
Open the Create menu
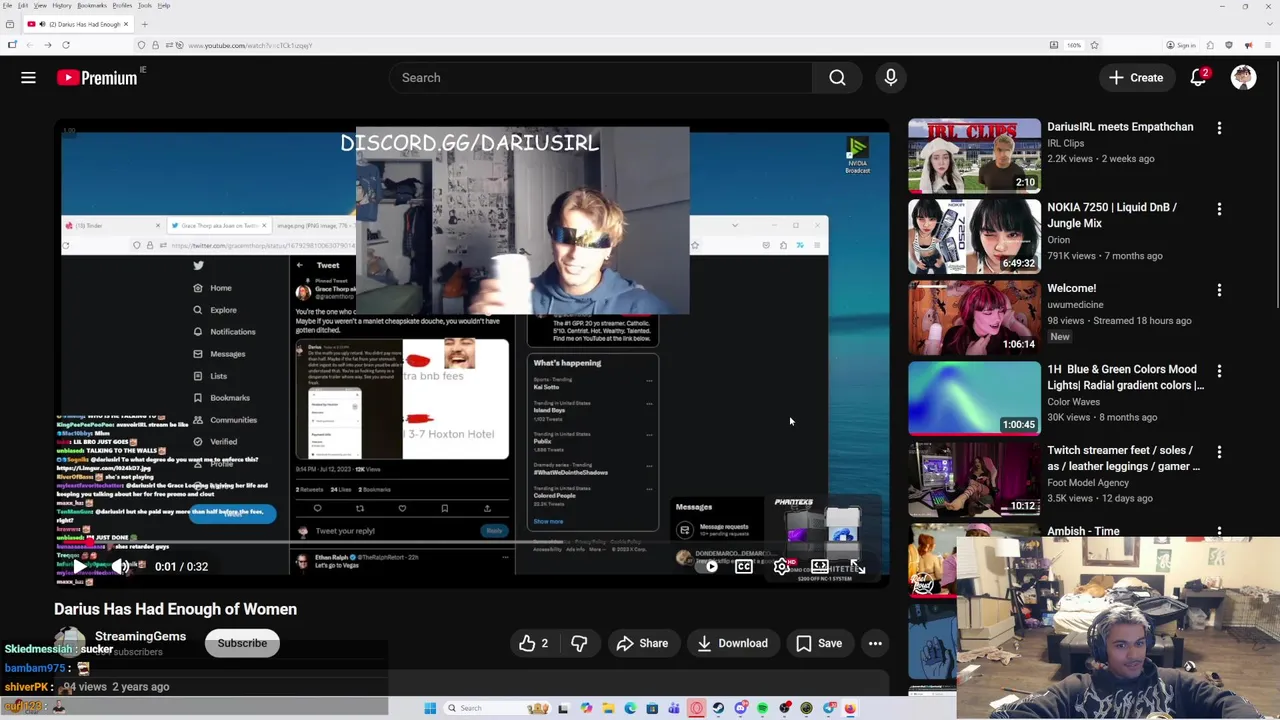click(x=1136, y=78)
